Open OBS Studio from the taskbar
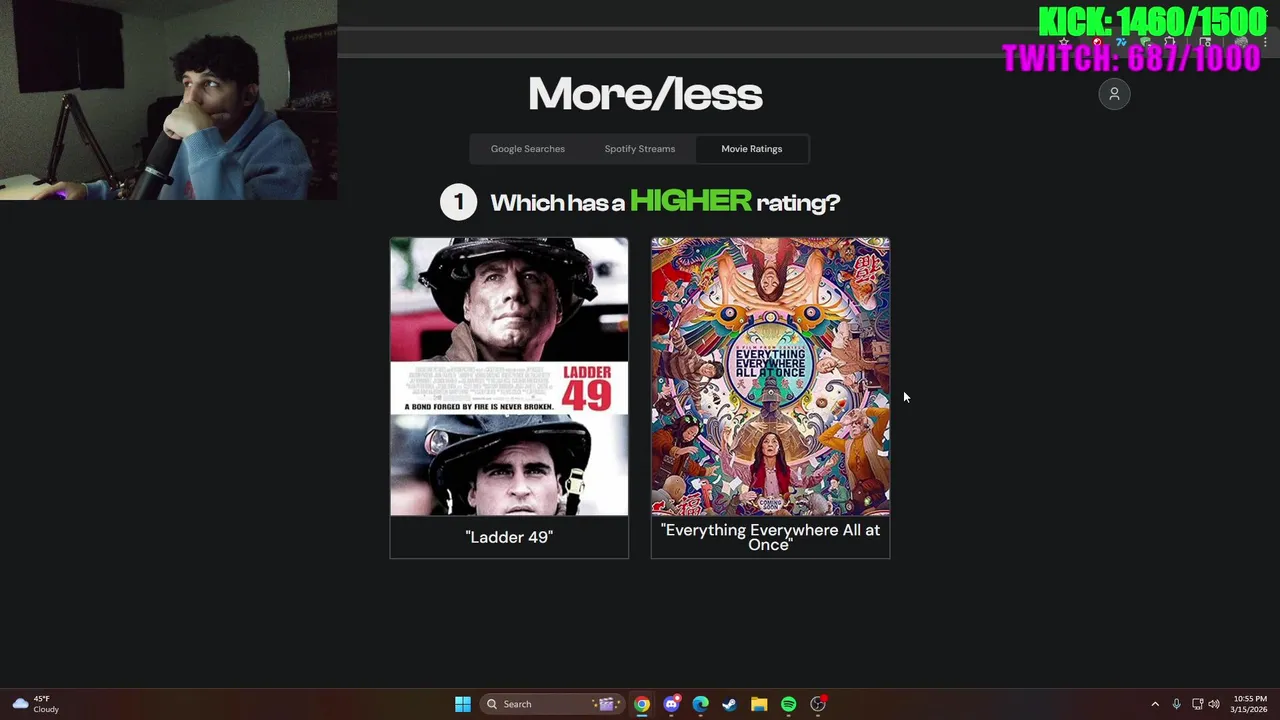The width and height of the screenshot is (1280, 720). 818,704
